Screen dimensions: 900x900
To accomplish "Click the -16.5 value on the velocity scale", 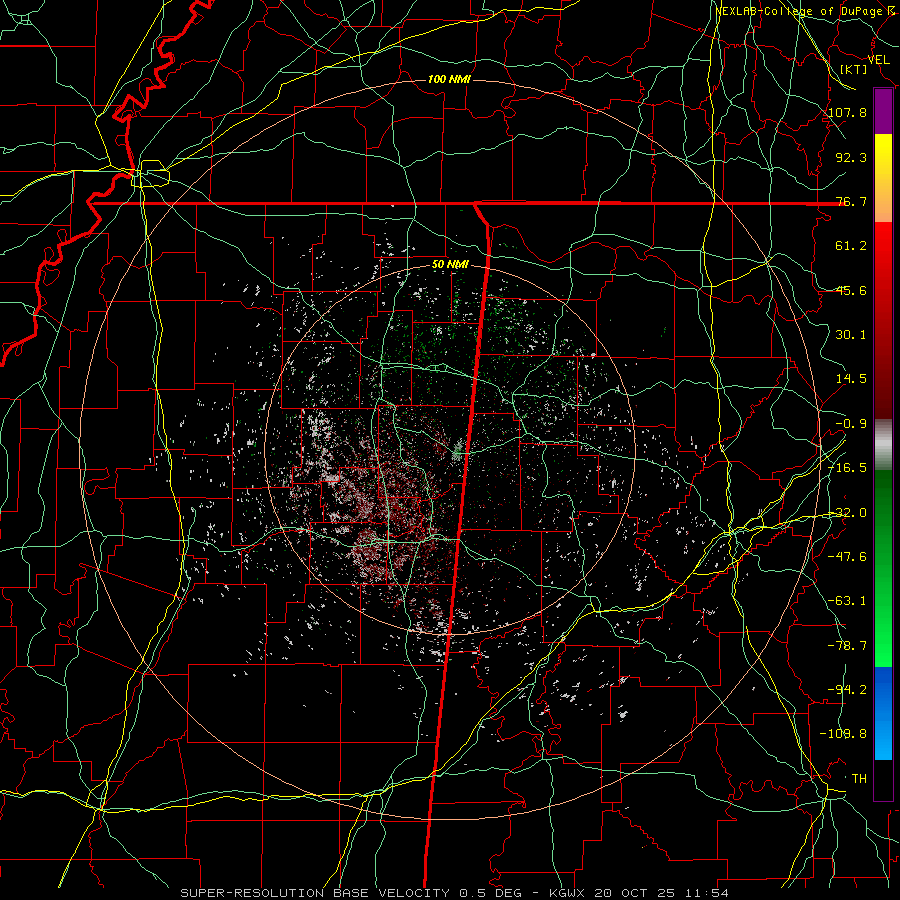I will click(x=847, y=468).
